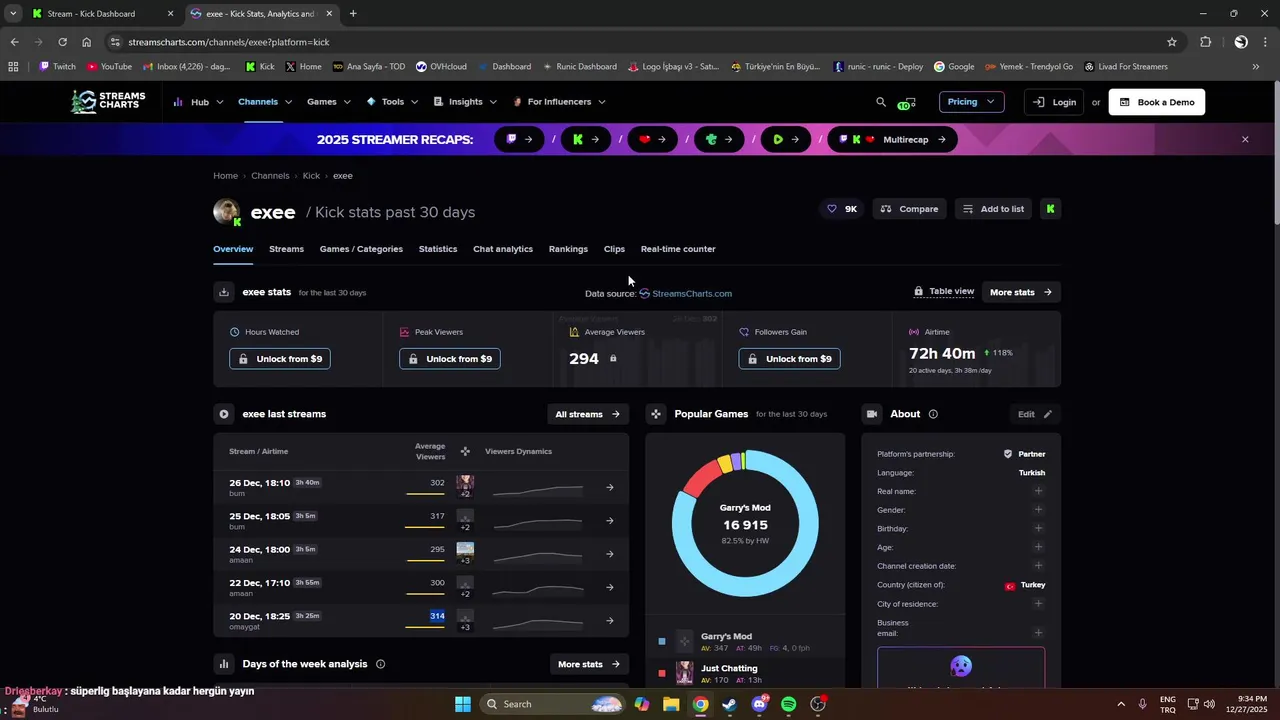
Task: Open the Kick streamer recap
Action: pyautogui.click(x=586, y=140)
